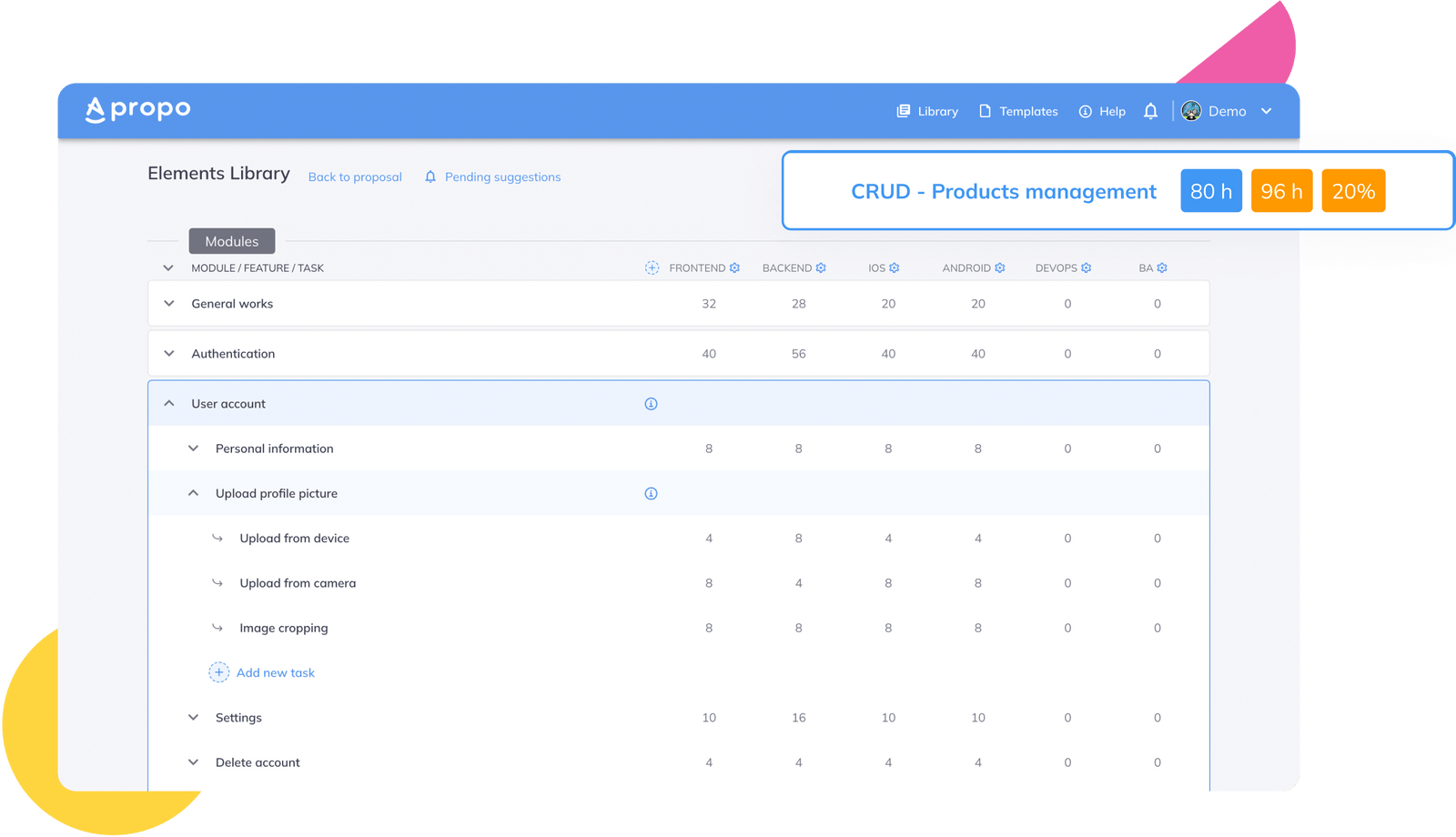Click the General works row label

(232, 303)
